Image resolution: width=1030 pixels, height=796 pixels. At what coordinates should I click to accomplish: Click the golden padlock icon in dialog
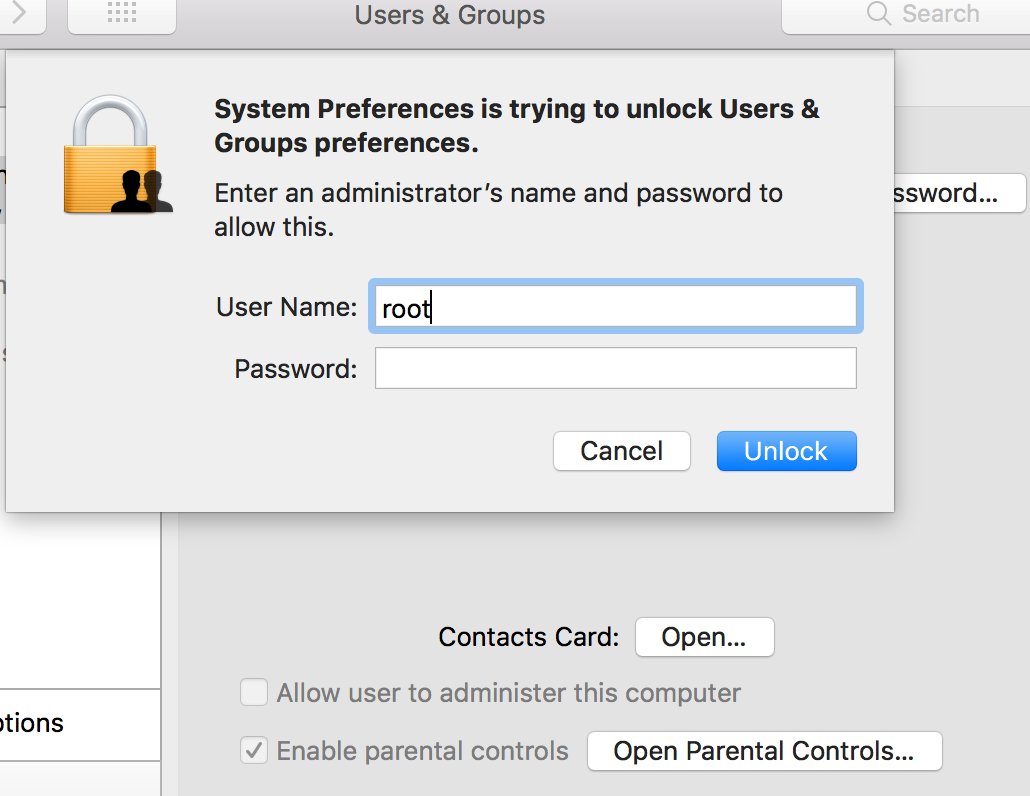[x=111, y=155]
